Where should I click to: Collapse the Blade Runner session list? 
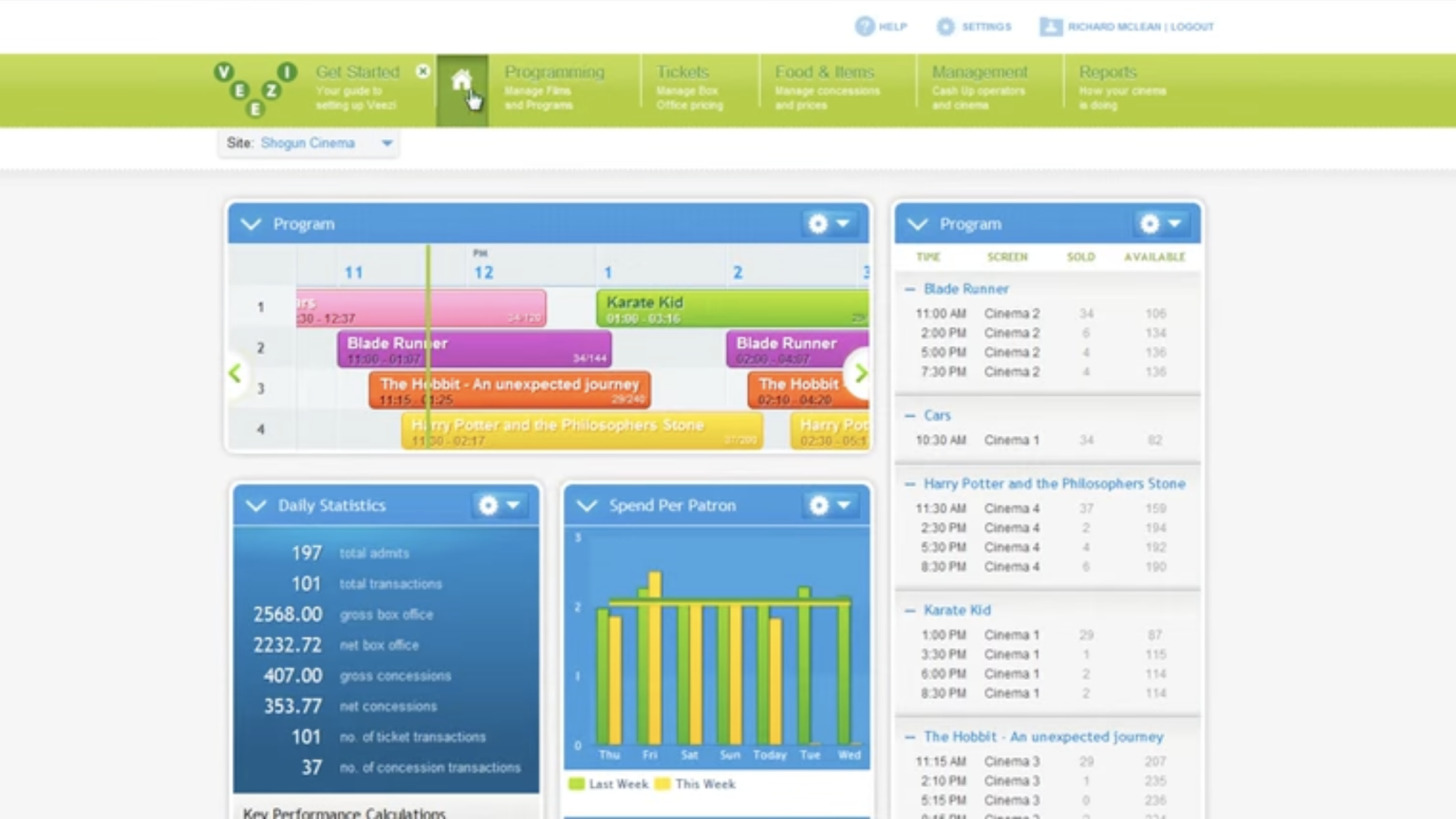coord(909,288)
